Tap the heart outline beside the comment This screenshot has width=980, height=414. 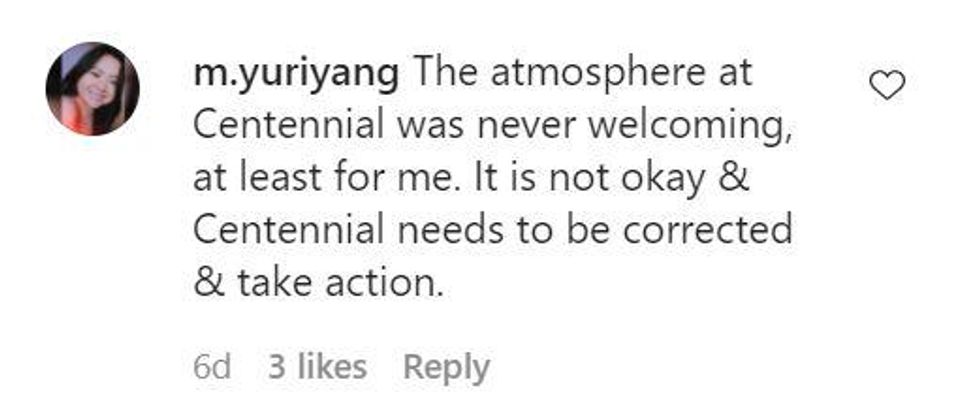coord(887,86)
